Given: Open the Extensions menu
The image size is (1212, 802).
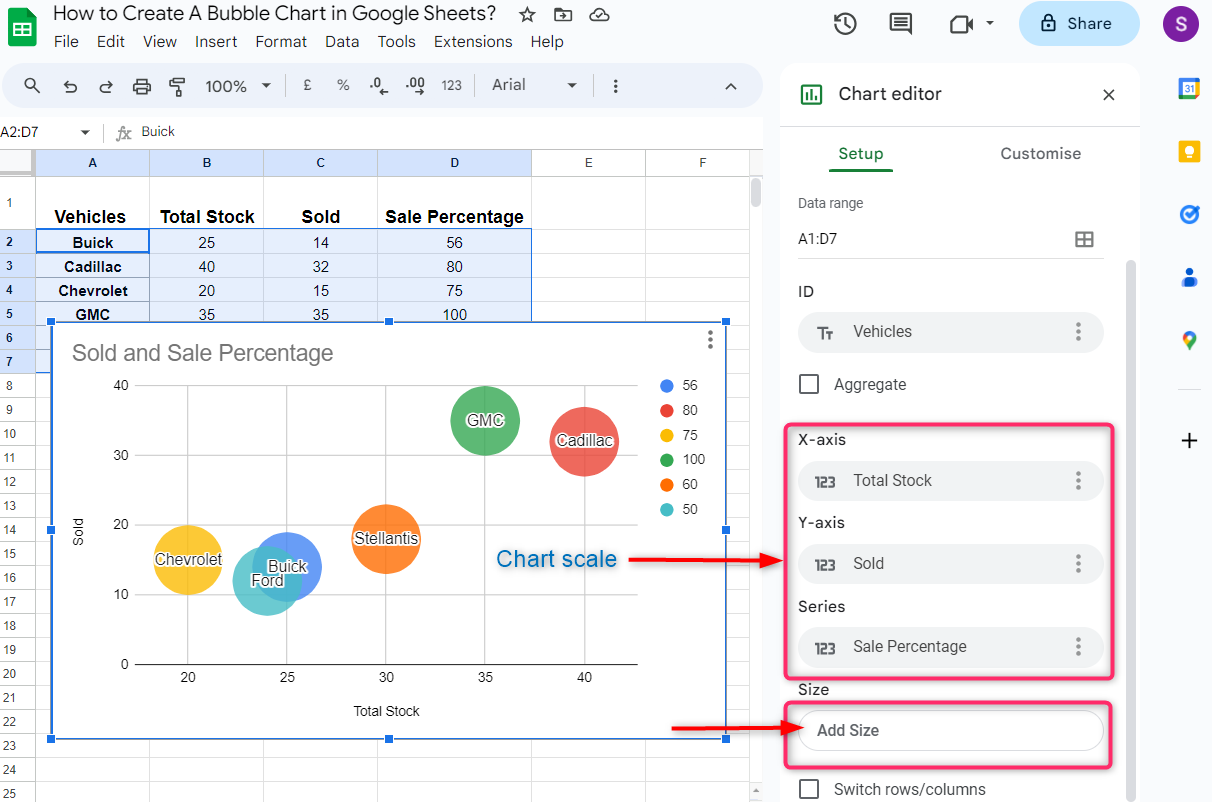Looking at the screenshot, I should pos(473,42).
